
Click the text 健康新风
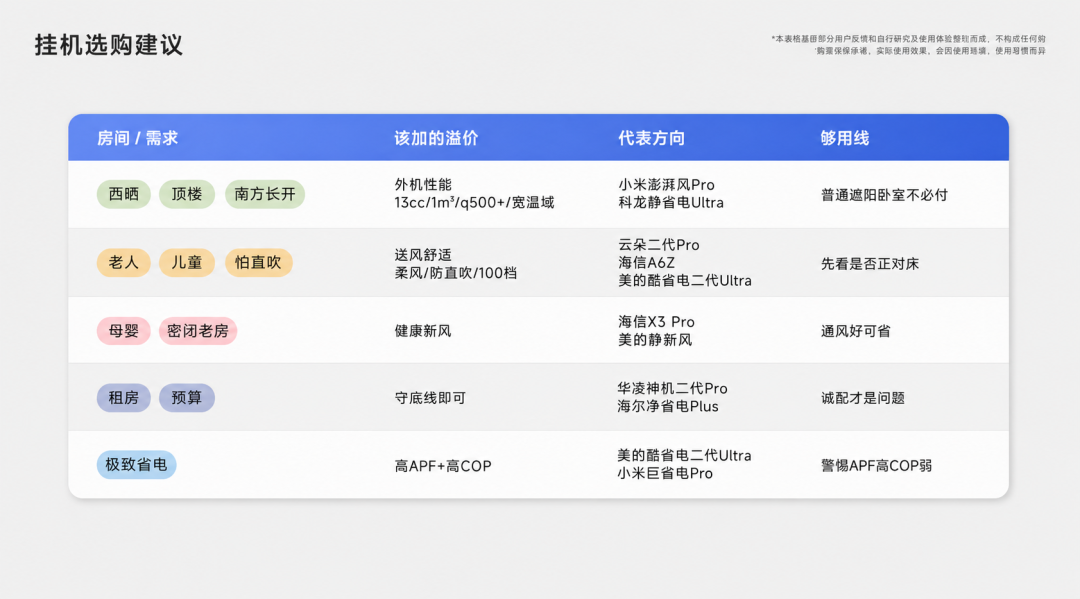(x=423, y=331)
